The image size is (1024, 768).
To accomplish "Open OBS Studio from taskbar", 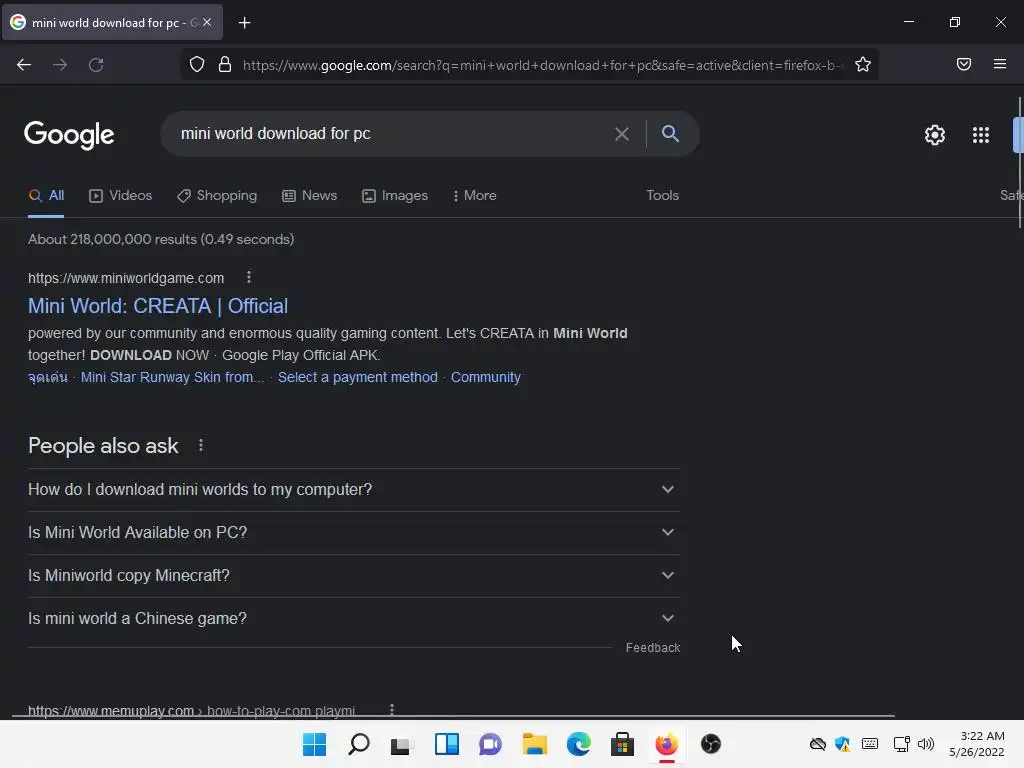I will click(x=711, y=744).
